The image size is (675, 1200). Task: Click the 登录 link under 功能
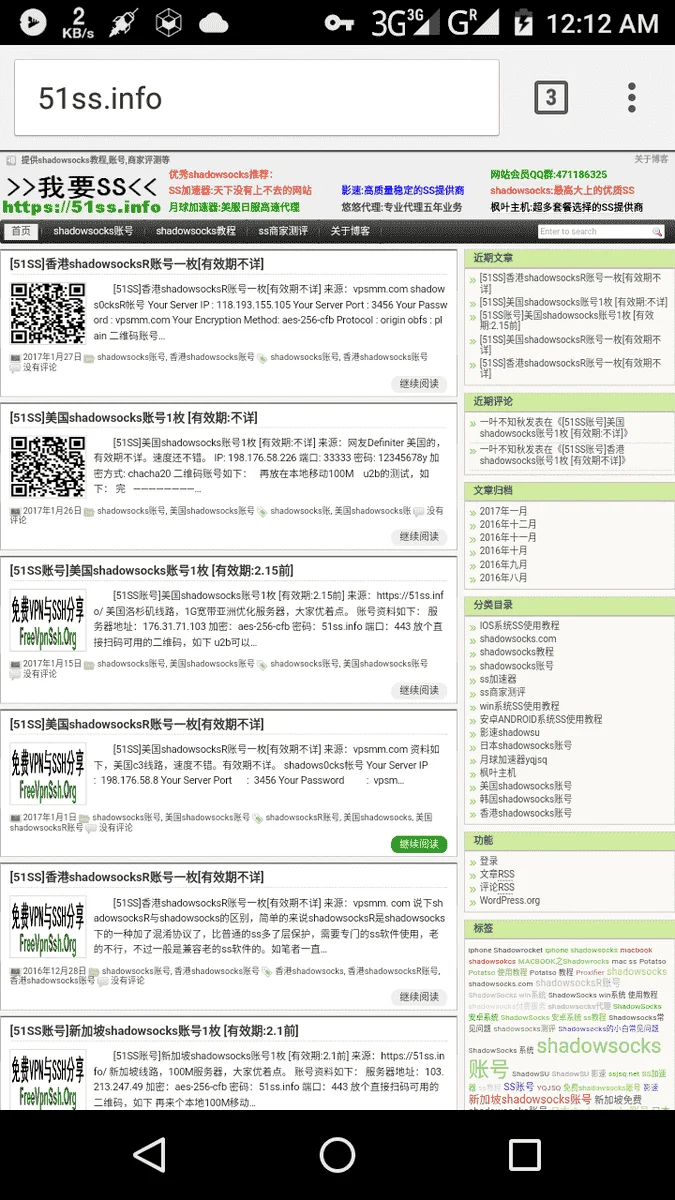point(488,861)
